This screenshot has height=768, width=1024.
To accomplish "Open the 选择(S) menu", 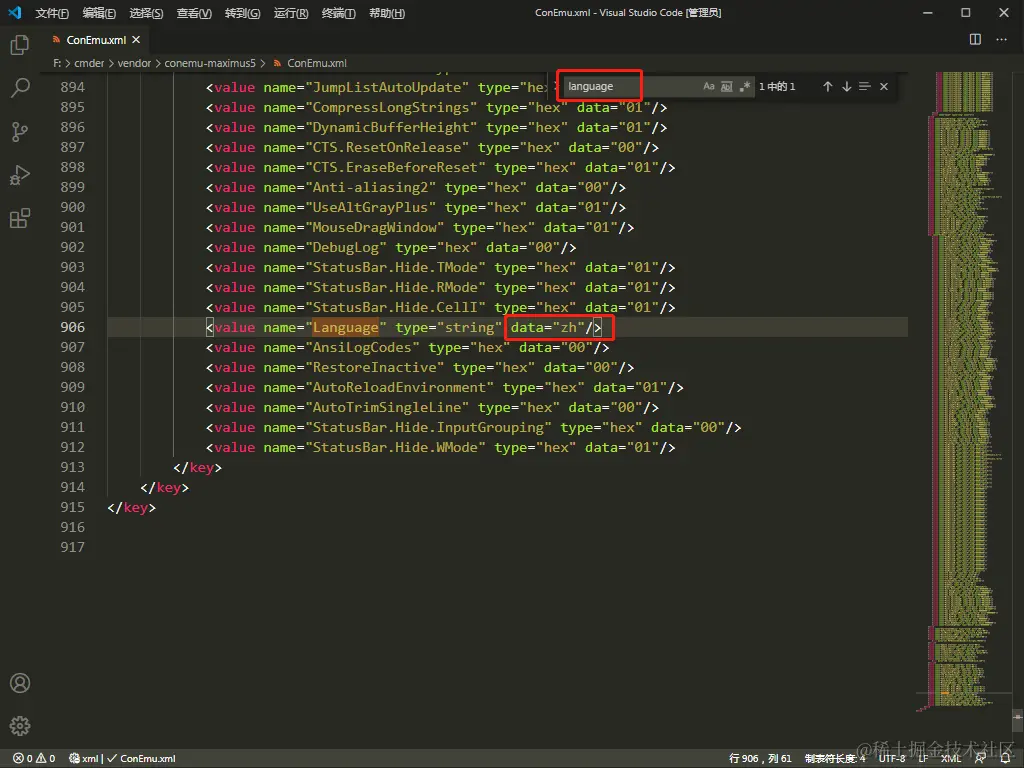I will click(146, 13).
